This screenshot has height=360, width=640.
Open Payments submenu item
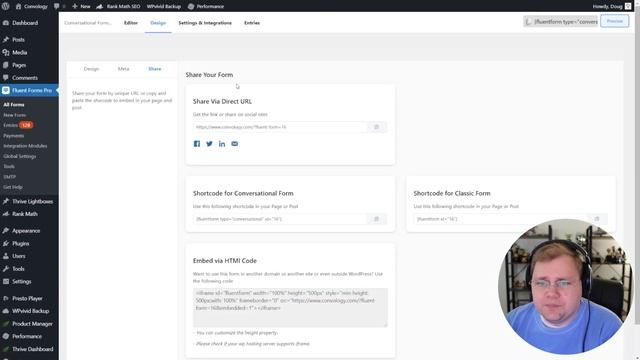pos(13,136)
